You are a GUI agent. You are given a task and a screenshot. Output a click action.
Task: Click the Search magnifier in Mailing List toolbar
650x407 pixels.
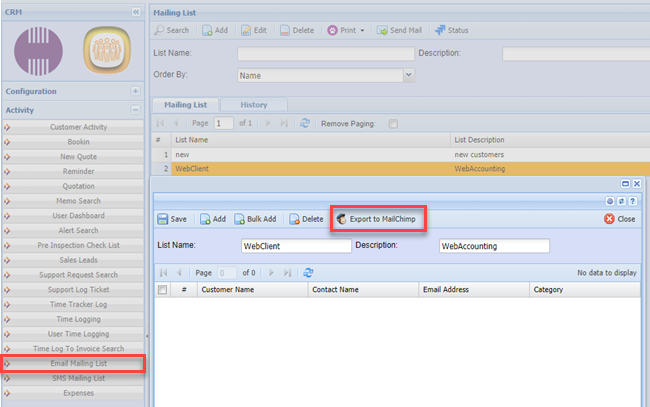click(160, 31)
